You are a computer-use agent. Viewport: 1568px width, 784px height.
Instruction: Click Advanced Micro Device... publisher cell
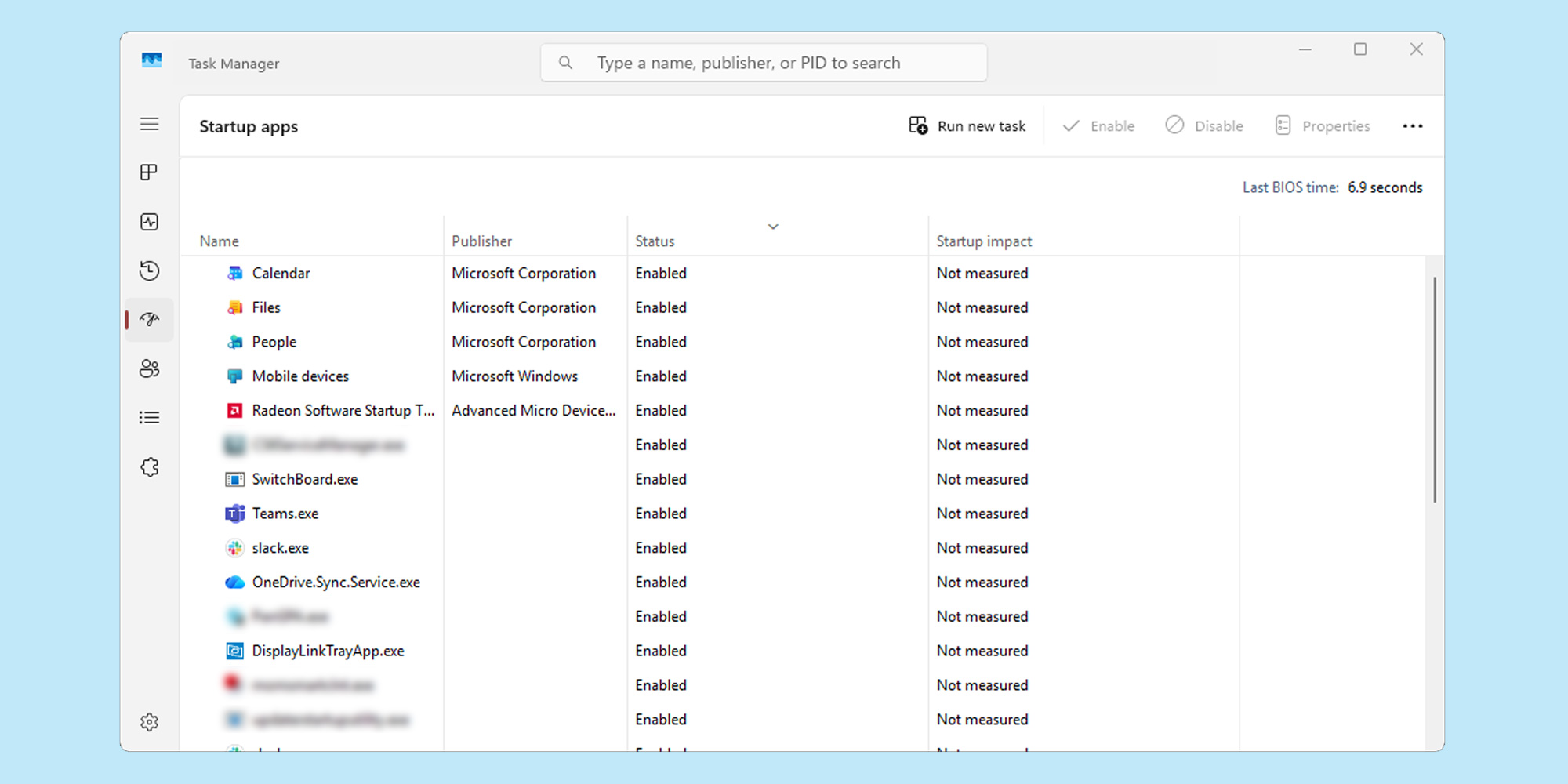pos(534,411)
